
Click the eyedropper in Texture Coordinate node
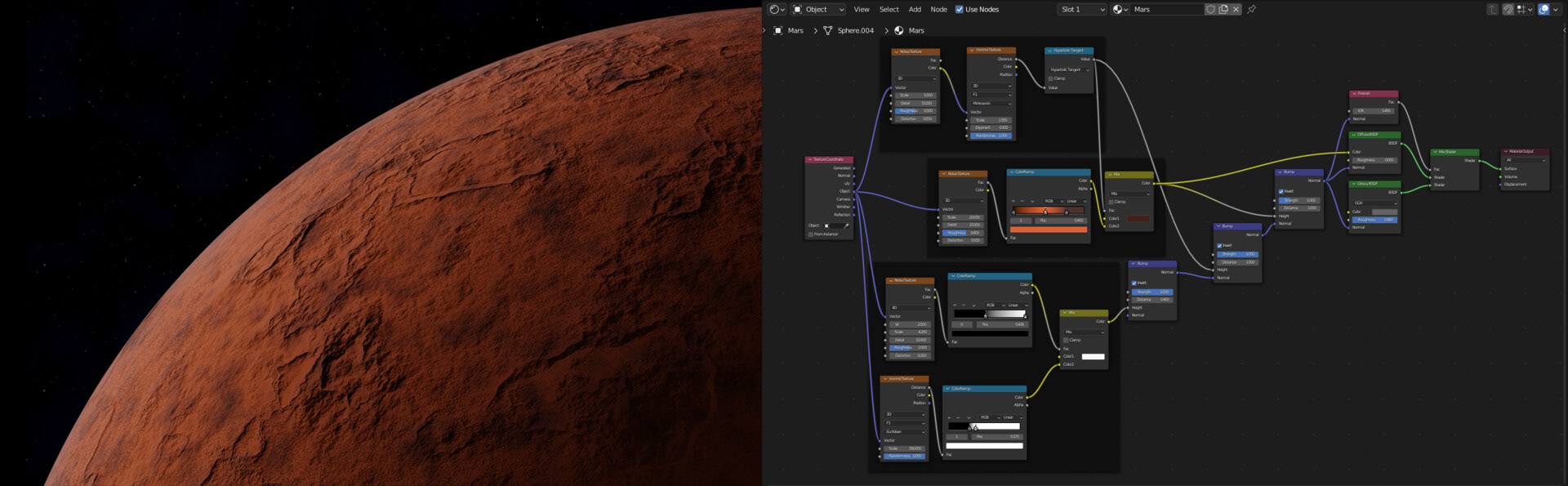coord(846,225)
